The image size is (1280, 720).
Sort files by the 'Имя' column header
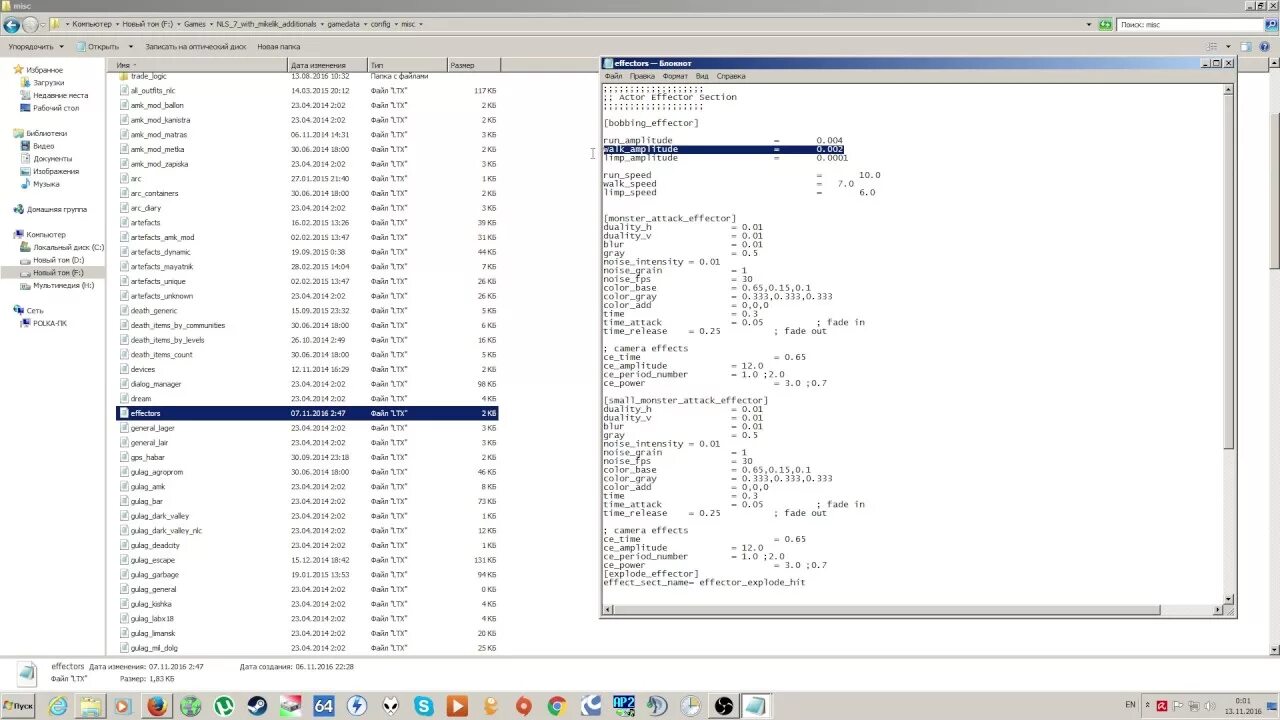point(200,65)
